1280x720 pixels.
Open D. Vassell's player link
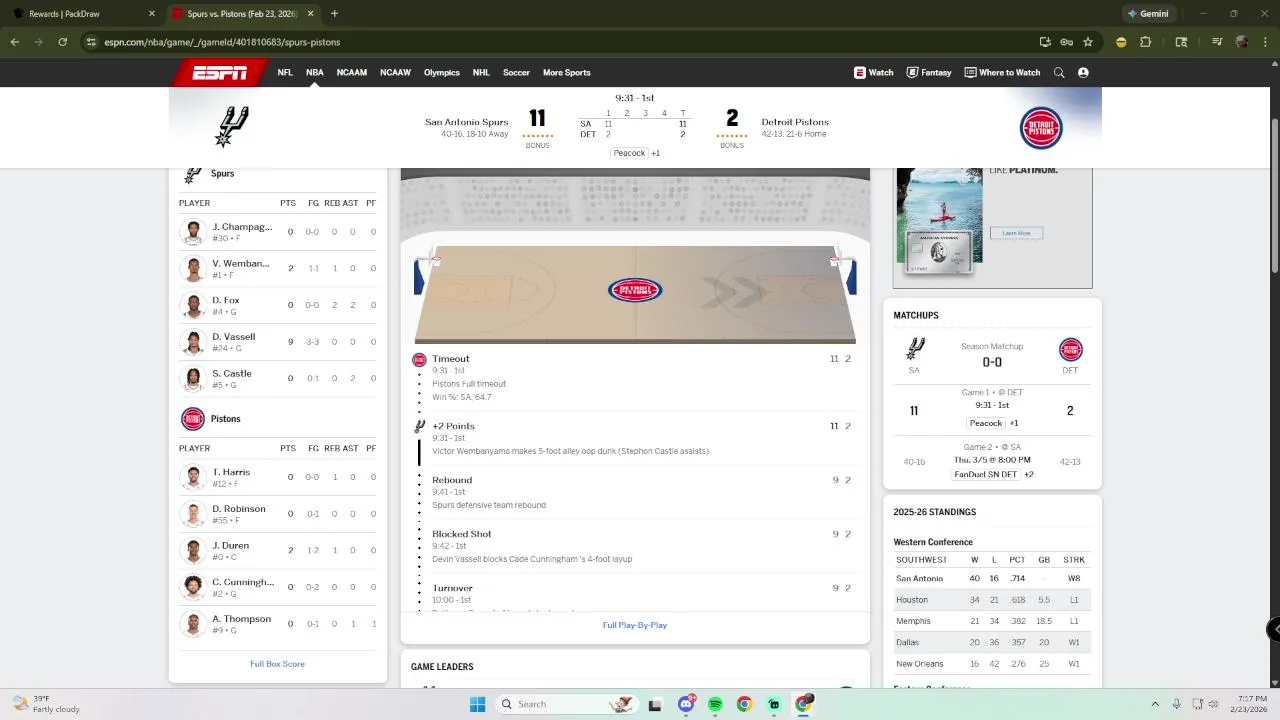[x=234, y=337]
